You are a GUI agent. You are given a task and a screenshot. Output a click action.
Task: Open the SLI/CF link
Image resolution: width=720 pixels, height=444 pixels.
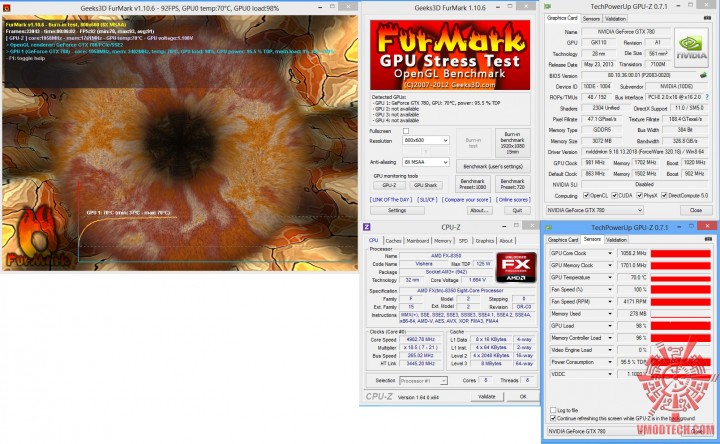pos(427,200)
